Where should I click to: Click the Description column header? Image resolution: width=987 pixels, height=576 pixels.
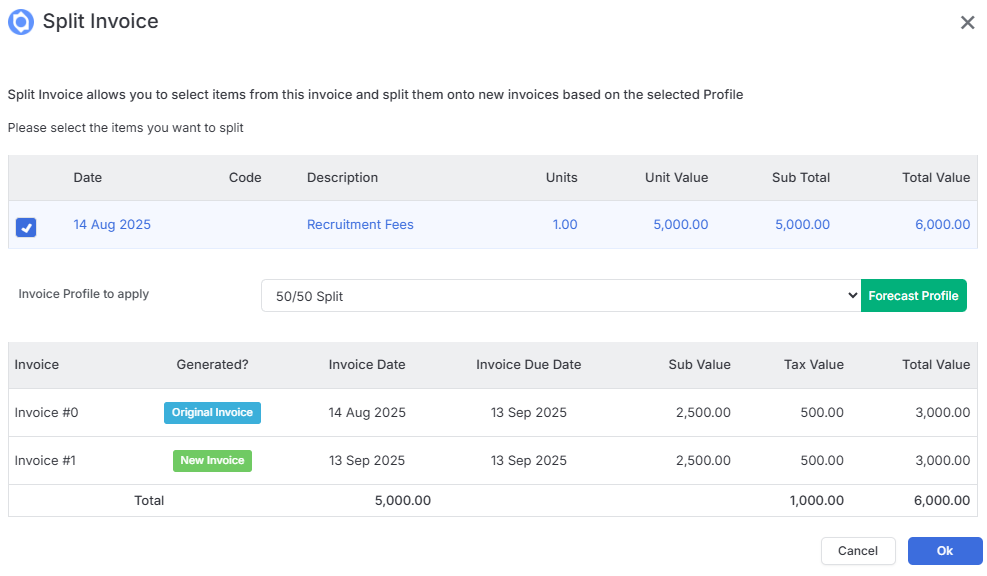(x=342, y=178)
